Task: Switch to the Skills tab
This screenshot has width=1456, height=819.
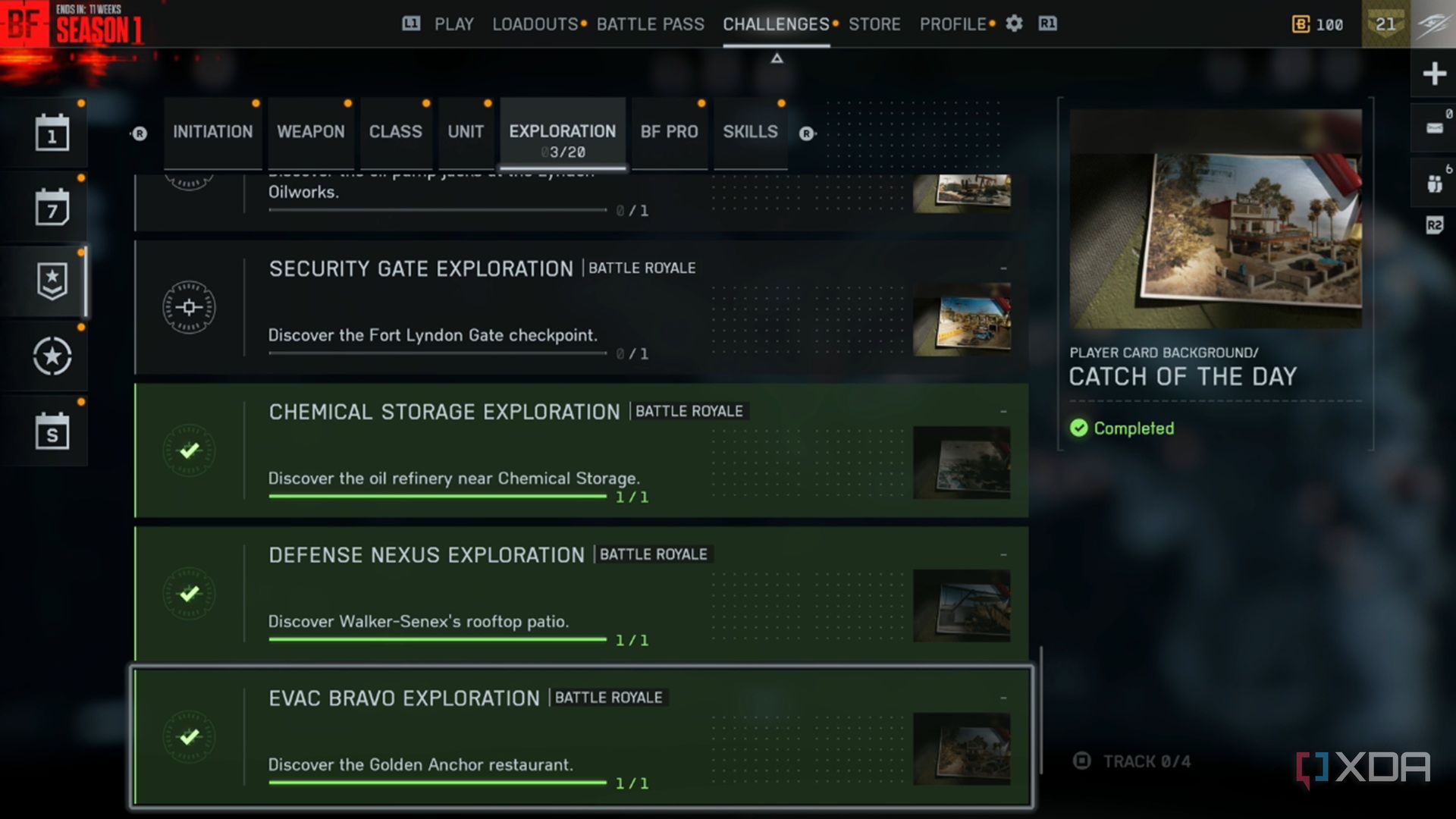Action: pos(750,132)
